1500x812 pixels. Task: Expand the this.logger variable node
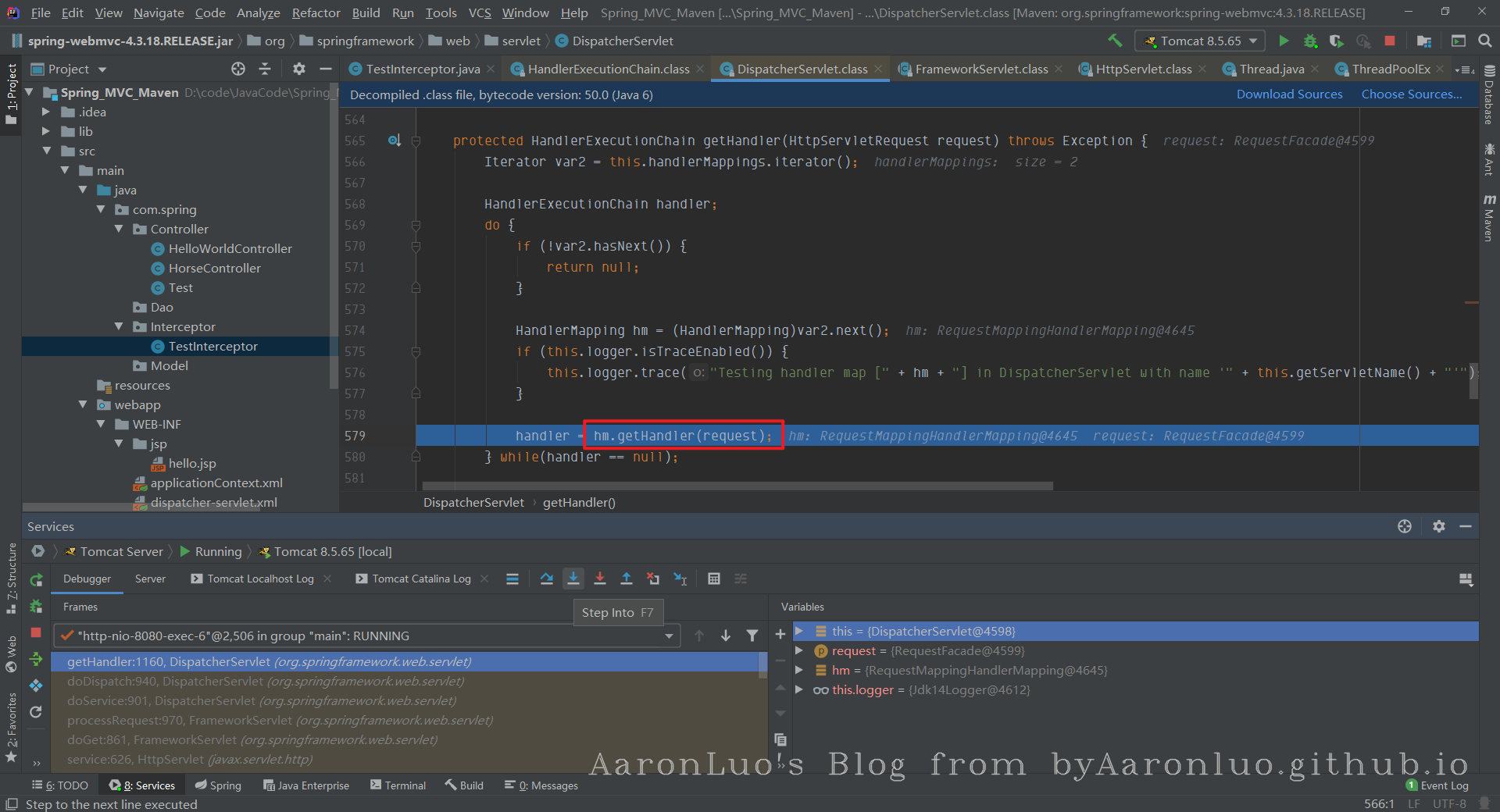click(798, 689)
